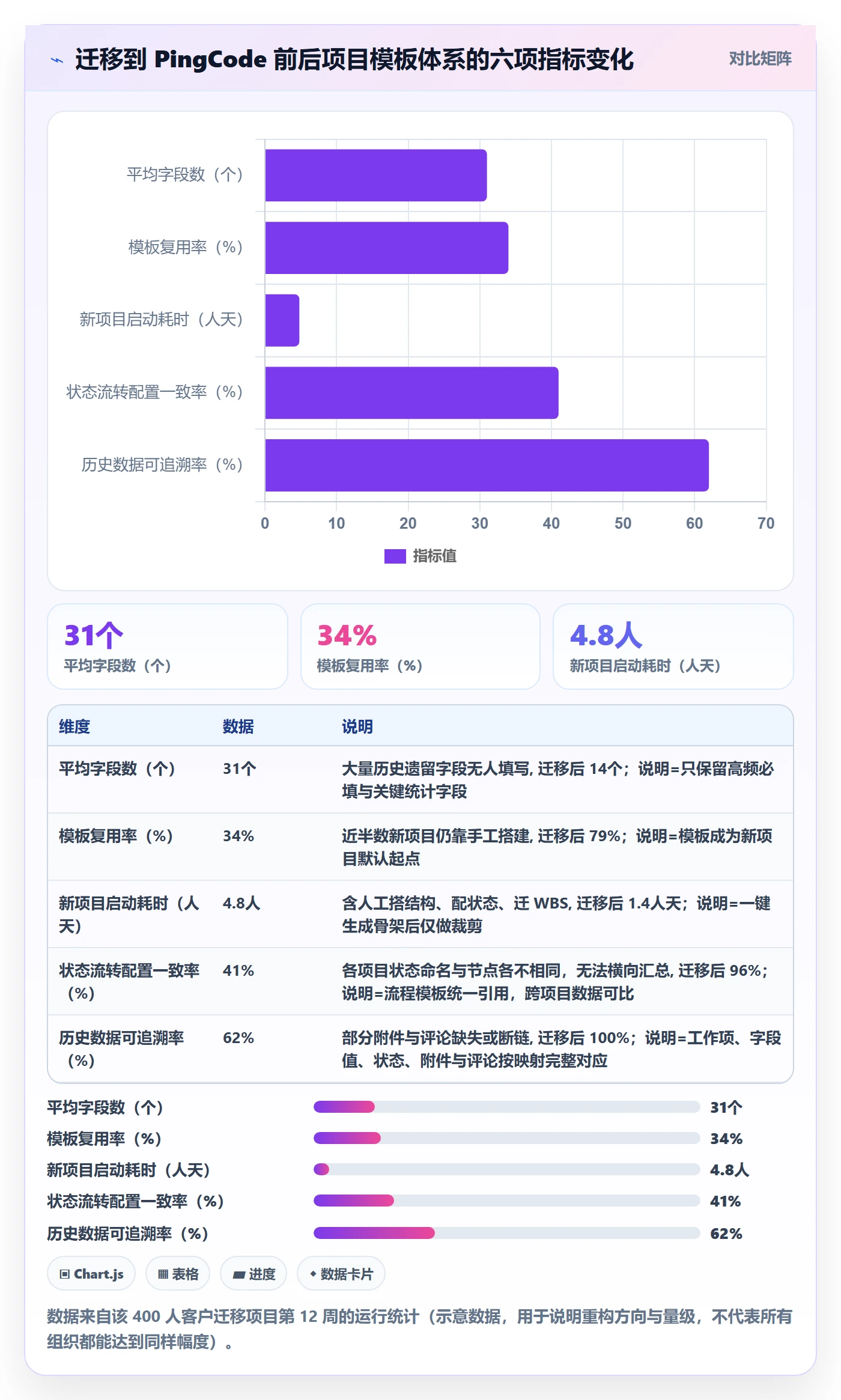Screen dimensions: 841x1400
Task: Click the 历史数据可追溯率 bar in chart
Action: [x=487, y=465]
